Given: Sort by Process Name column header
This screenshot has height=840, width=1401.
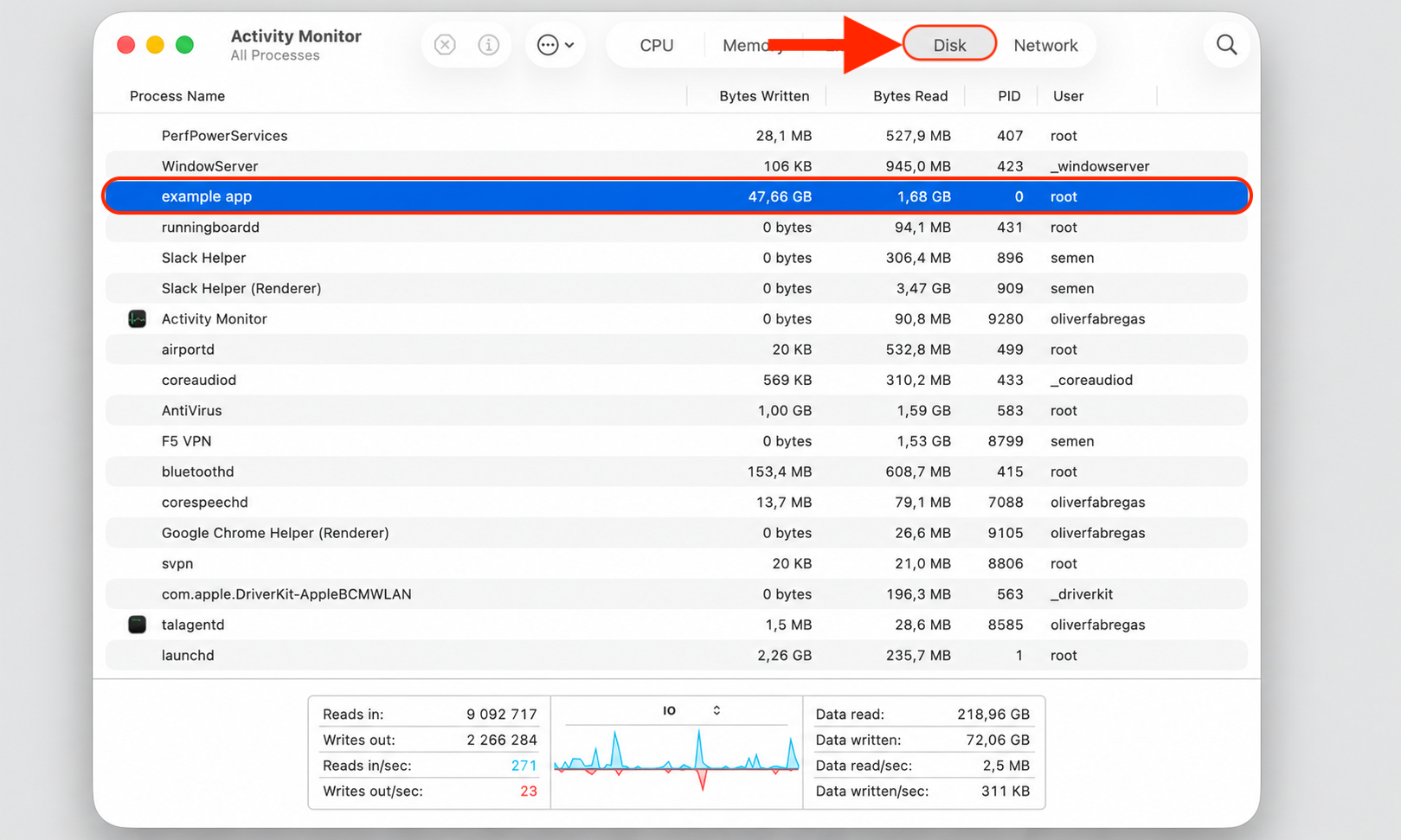Looking at the screenshot, I should tap(177, 96).
